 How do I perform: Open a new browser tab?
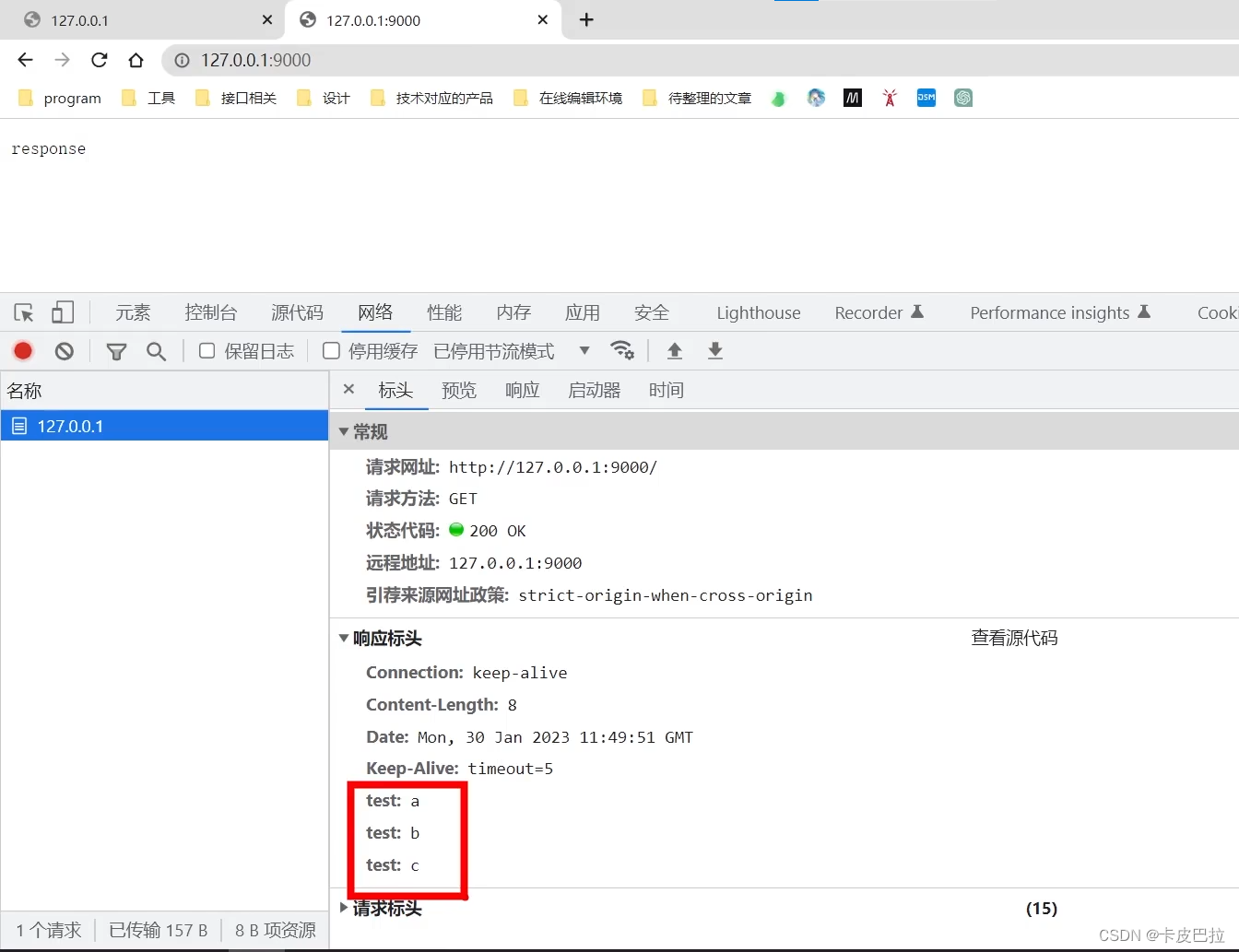586,19
